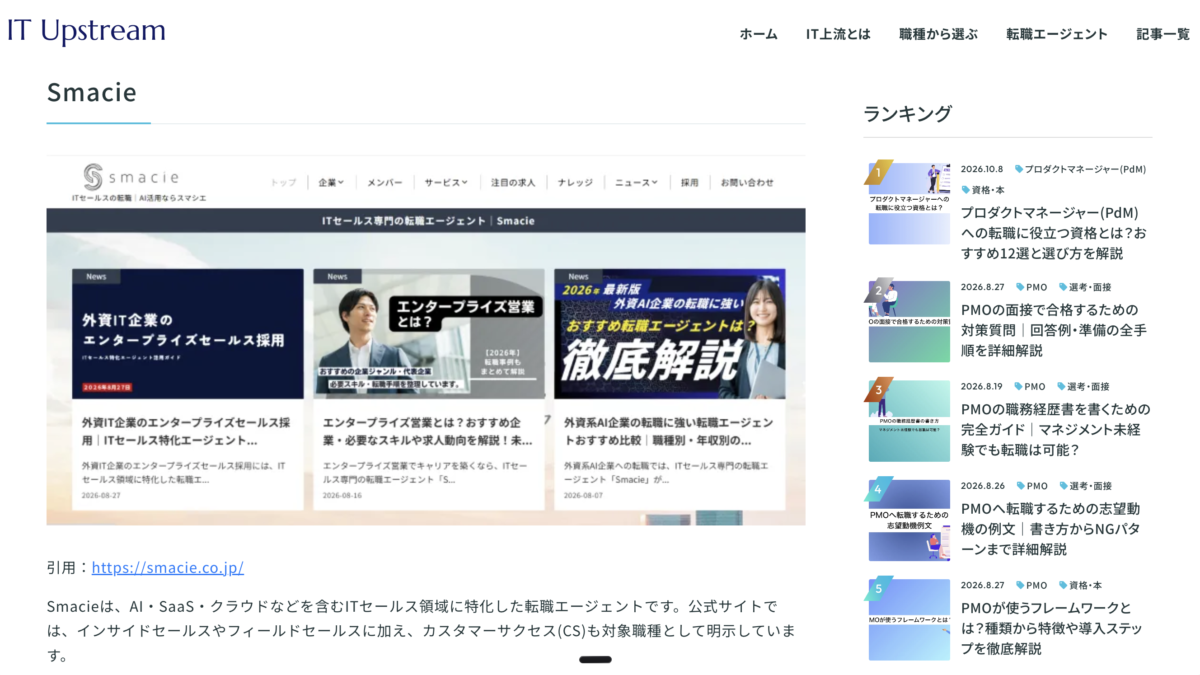Click the 選考・面接 tag on the 2026.8.26 article
This screenshot has width=1200, height=675.
pos(1084,486)
